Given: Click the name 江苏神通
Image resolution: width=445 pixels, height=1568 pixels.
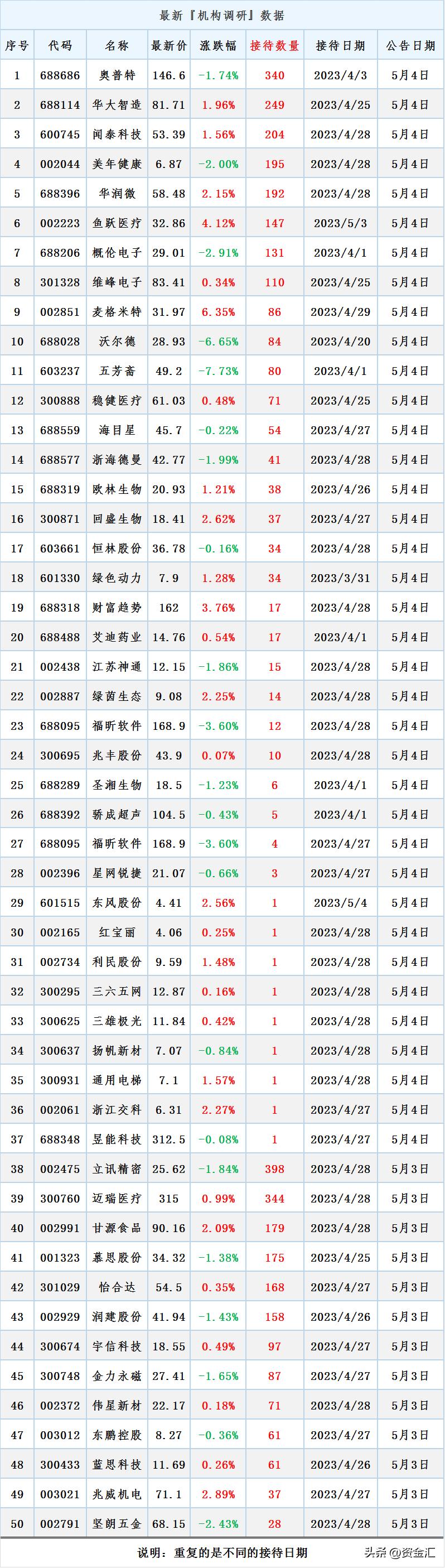Looking at the screenshot, I should [x=117, y=666].
